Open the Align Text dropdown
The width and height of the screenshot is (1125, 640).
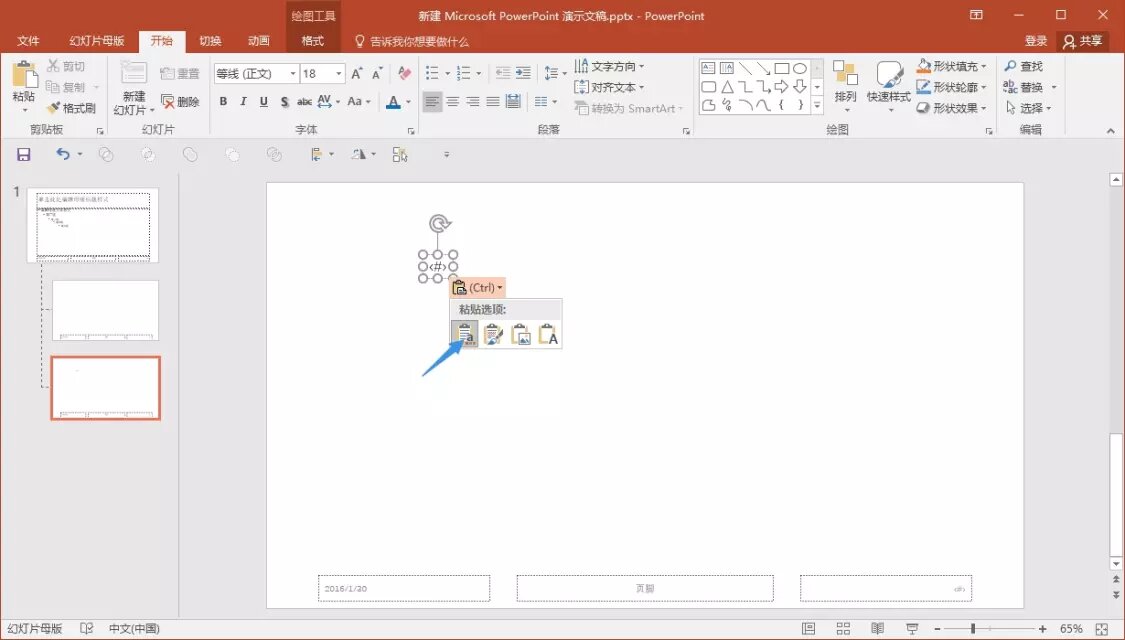609,88
